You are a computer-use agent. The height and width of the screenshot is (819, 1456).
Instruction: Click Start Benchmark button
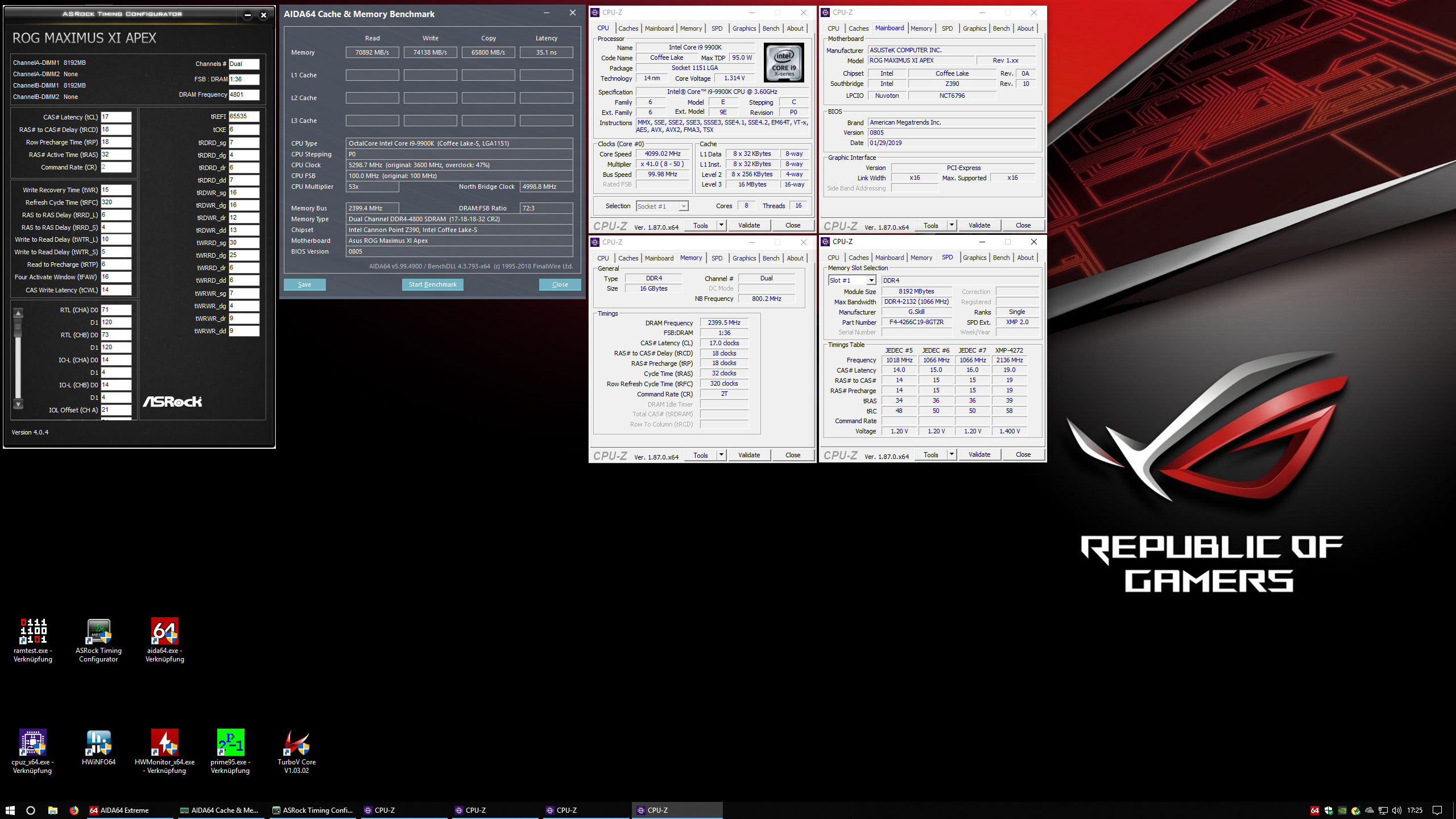click(432, 284)
